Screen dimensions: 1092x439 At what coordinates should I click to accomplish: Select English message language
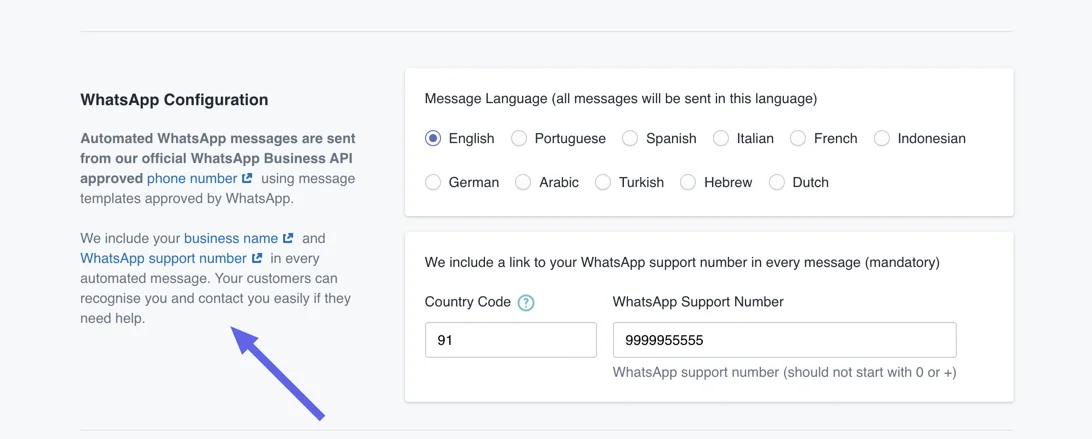tap(433, 138)
